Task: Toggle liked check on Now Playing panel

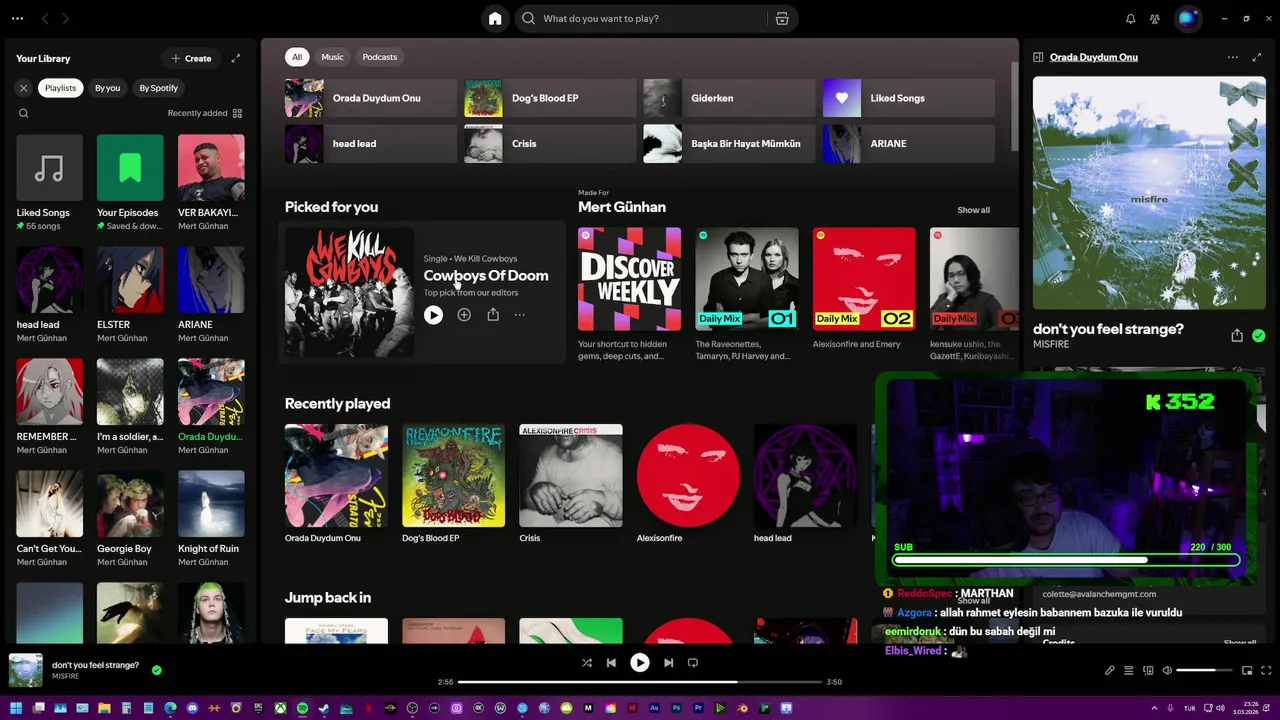Action: [1258, 336]
